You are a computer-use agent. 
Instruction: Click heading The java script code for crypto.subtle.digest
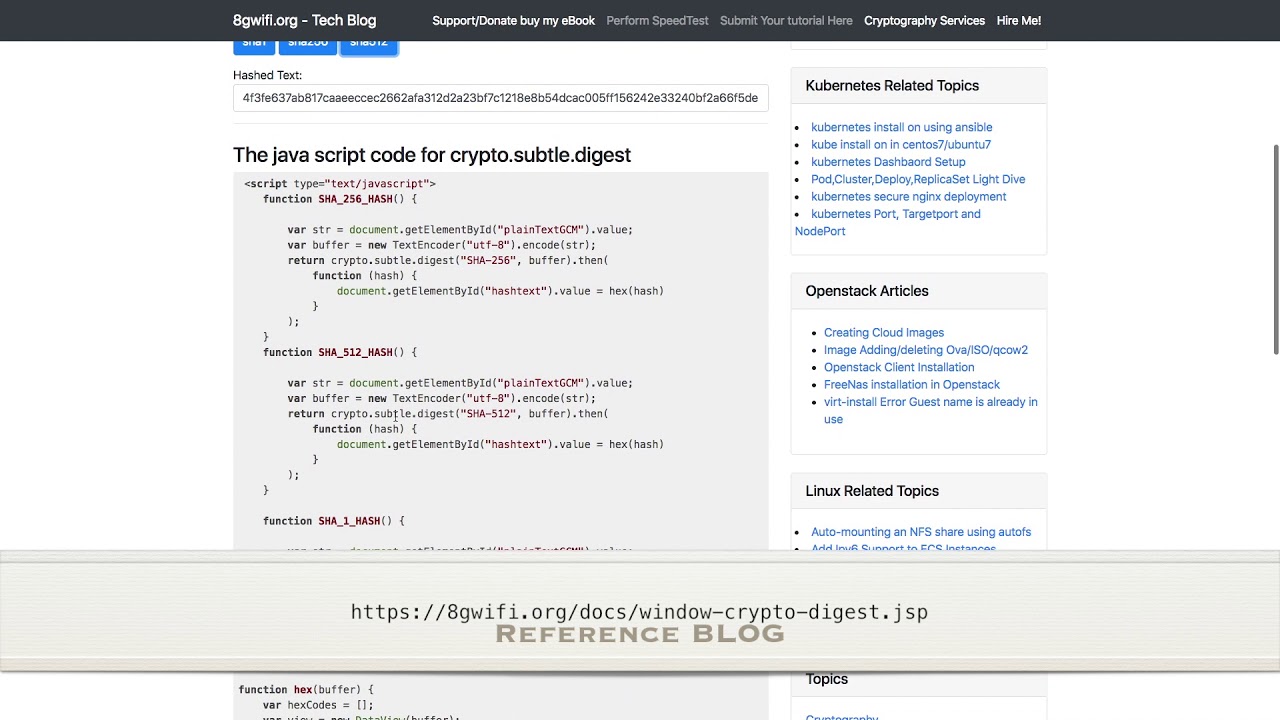click(432, 155)
